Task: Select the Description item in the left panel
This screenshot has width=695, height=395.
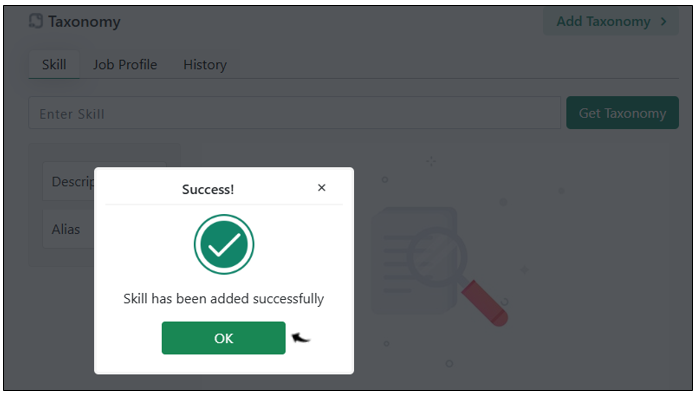Action: (69, 181)
